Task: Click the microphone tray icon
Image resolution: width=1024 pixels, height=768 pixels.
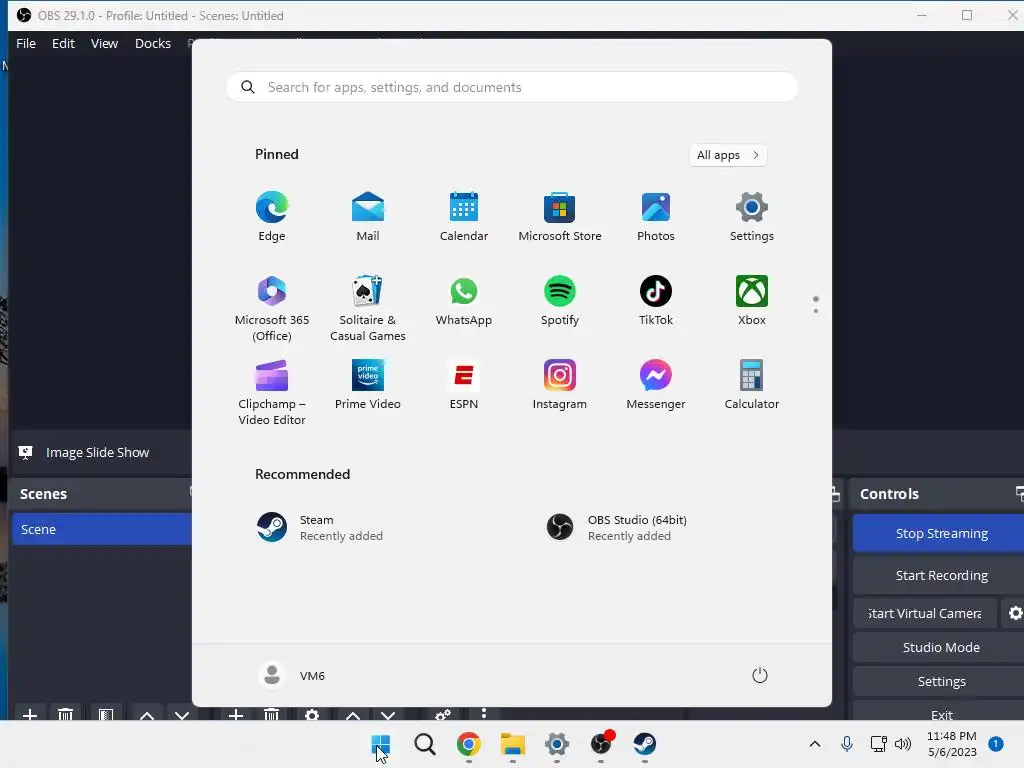Action: click(847, 744)
